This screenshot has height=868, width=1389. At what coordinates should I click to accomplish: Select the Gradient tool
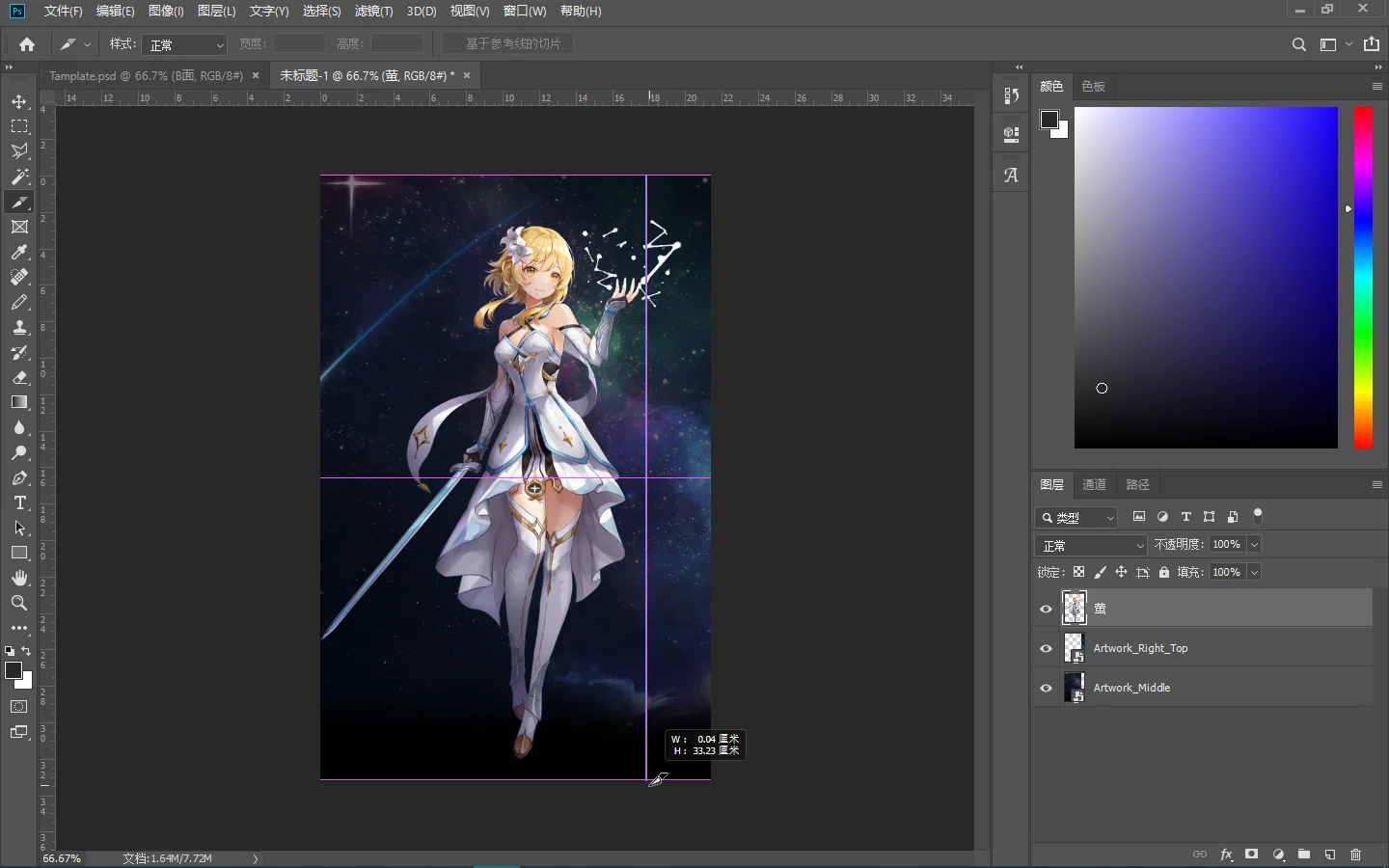click(x=19, y=402)
